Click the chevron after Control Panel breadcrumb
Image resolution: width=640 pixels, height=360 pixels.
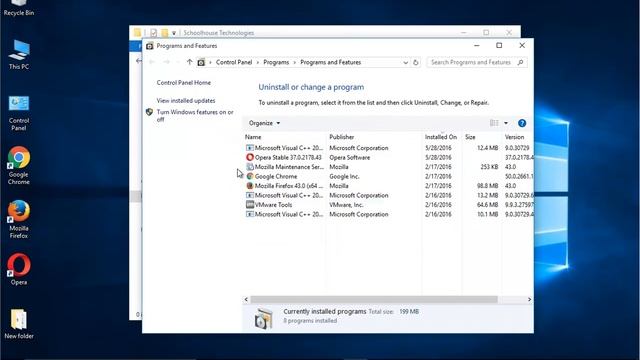point(258,62)
